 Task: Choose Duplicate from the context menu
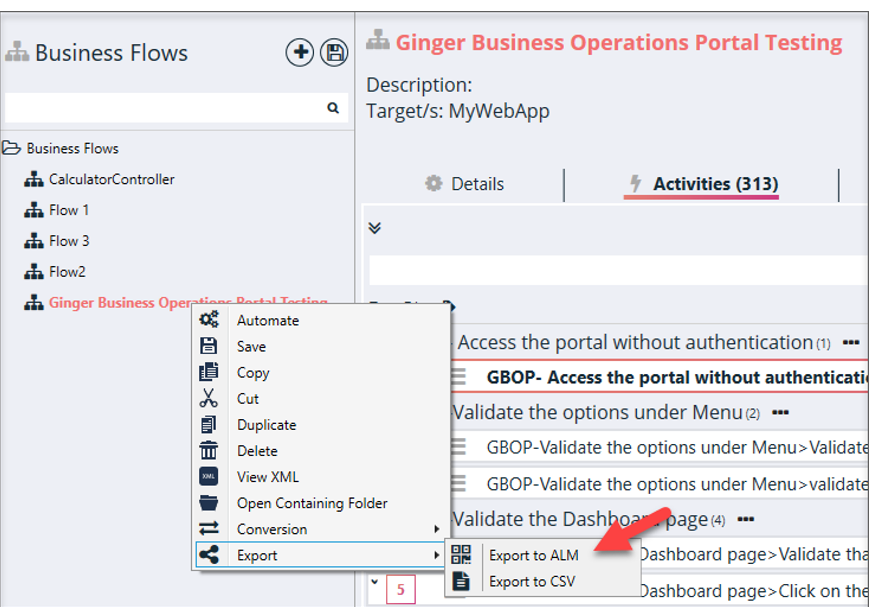266,425
